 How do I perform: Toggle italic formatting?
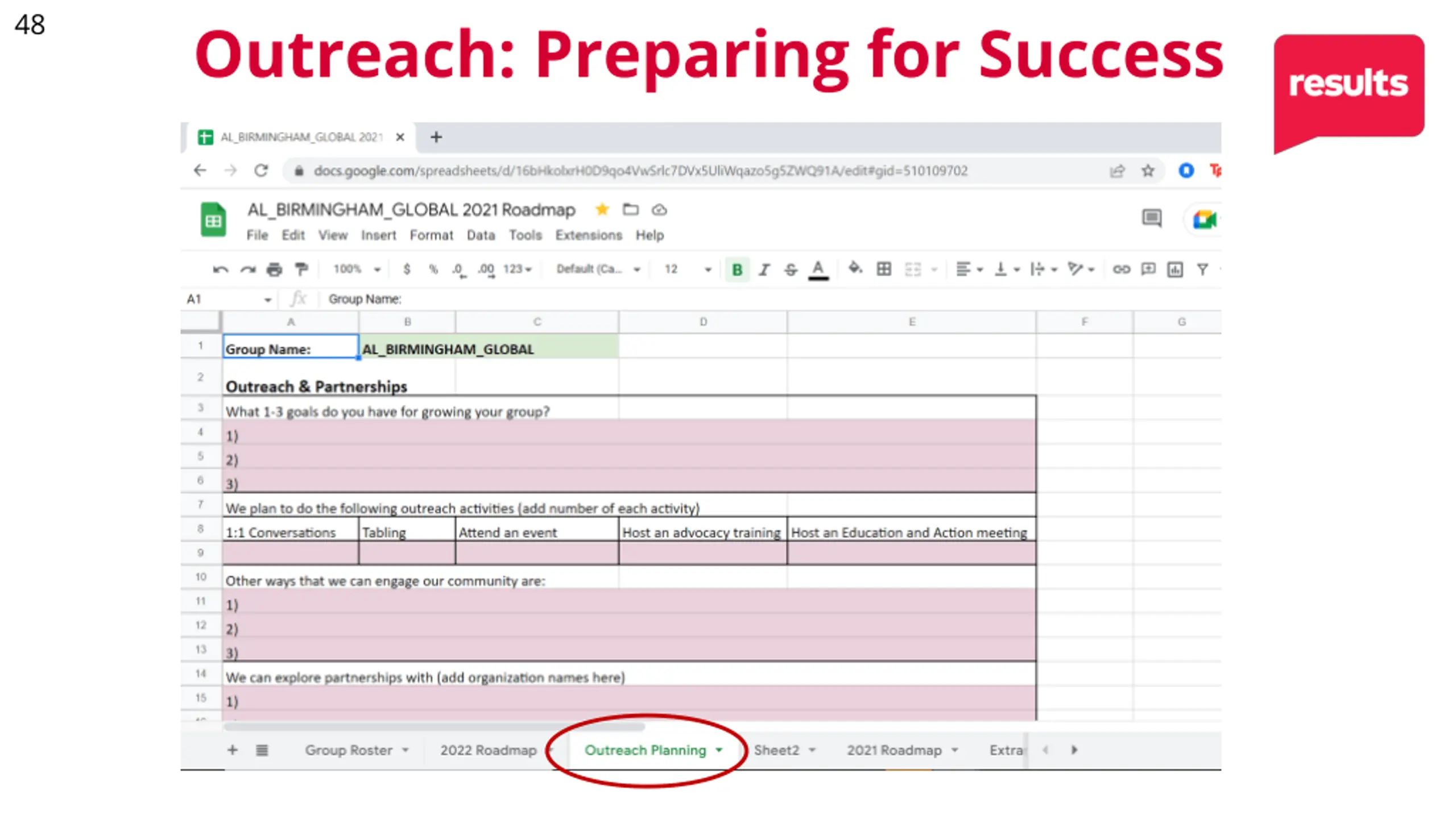point(764,270)
